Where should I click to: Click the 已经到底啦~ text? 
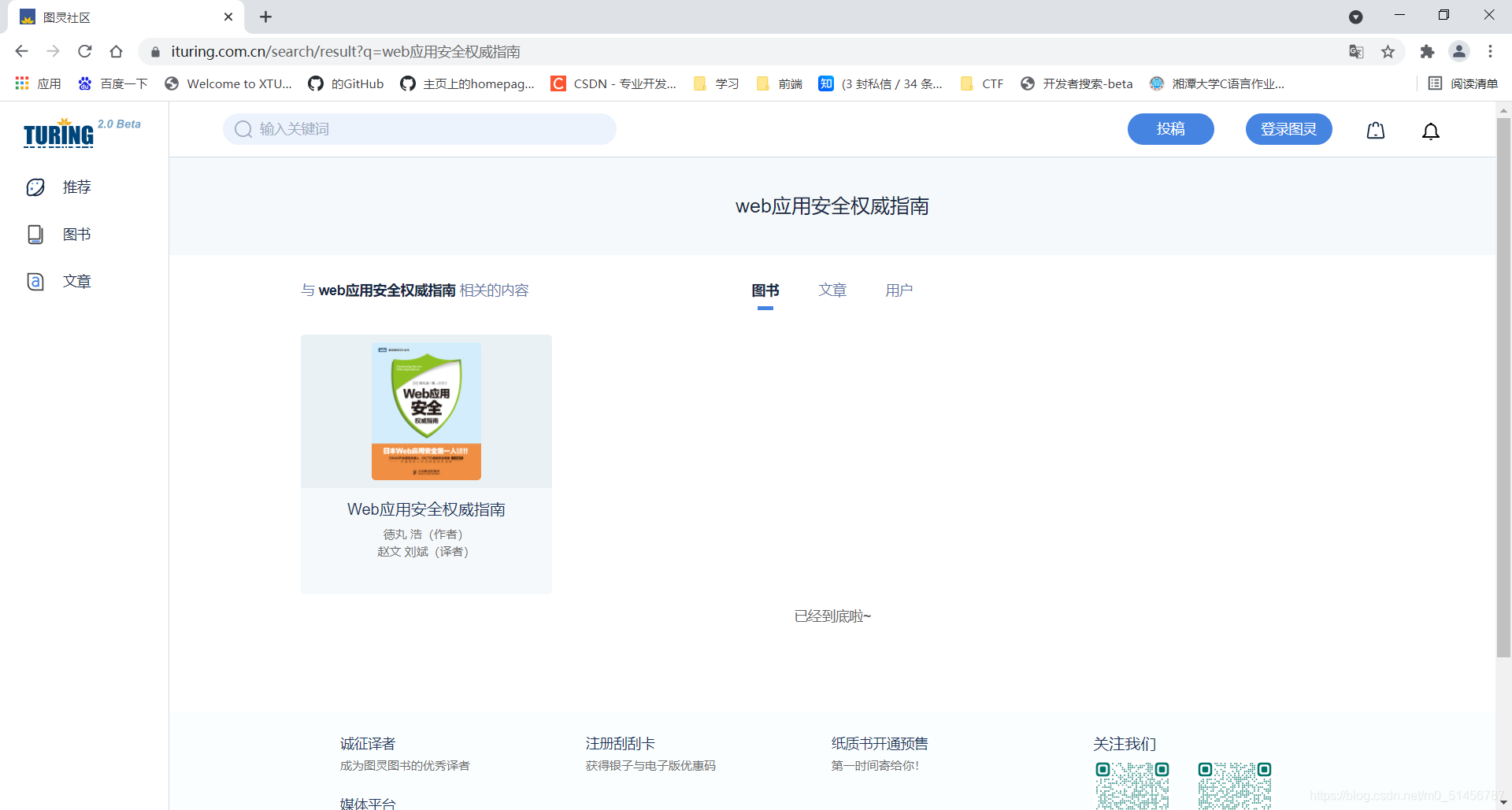point(832,616)
